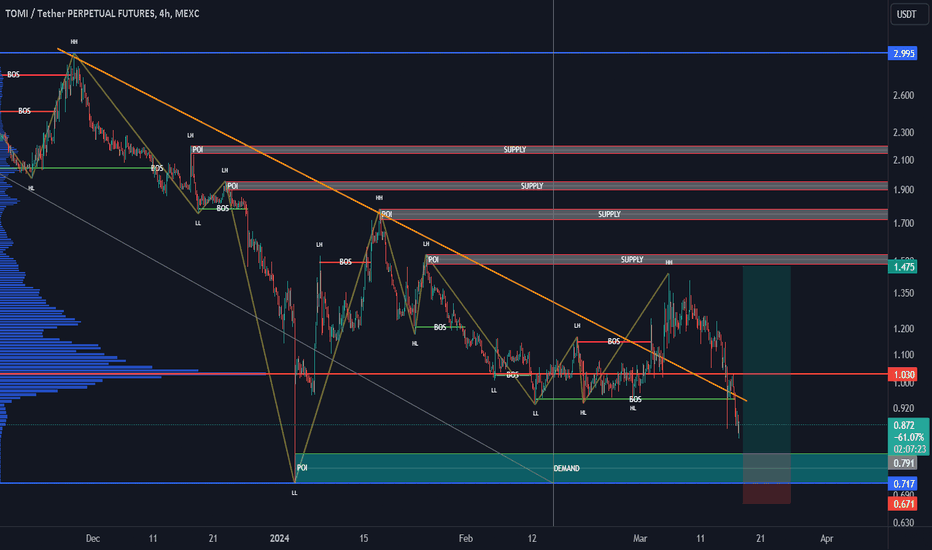Click the -61.07% change value
Image resolution: width=932 pixels, height=550 pixels.
click(908, 437)
